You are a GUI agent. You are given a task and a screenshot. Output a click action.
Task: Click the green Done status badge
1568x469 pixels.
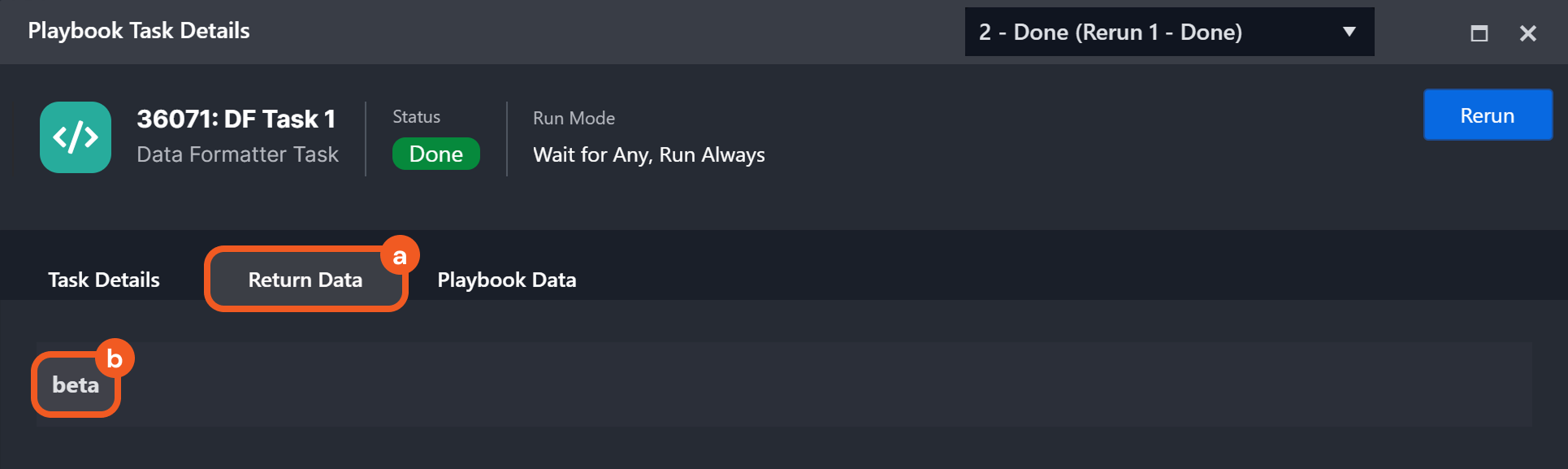[435, 154]
